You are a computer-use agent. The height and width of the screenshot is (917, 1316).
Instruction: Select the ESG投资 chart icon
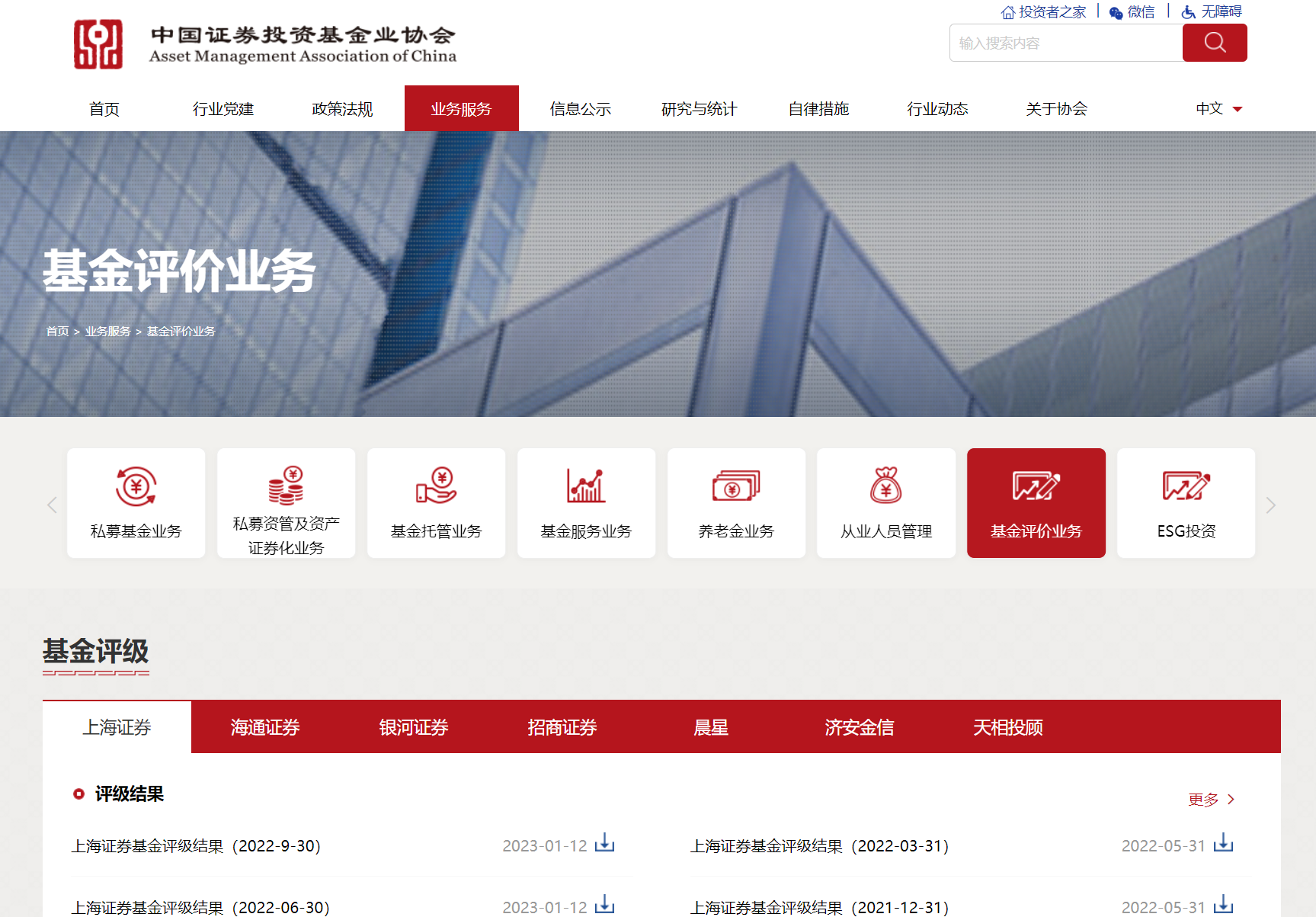1186,486
